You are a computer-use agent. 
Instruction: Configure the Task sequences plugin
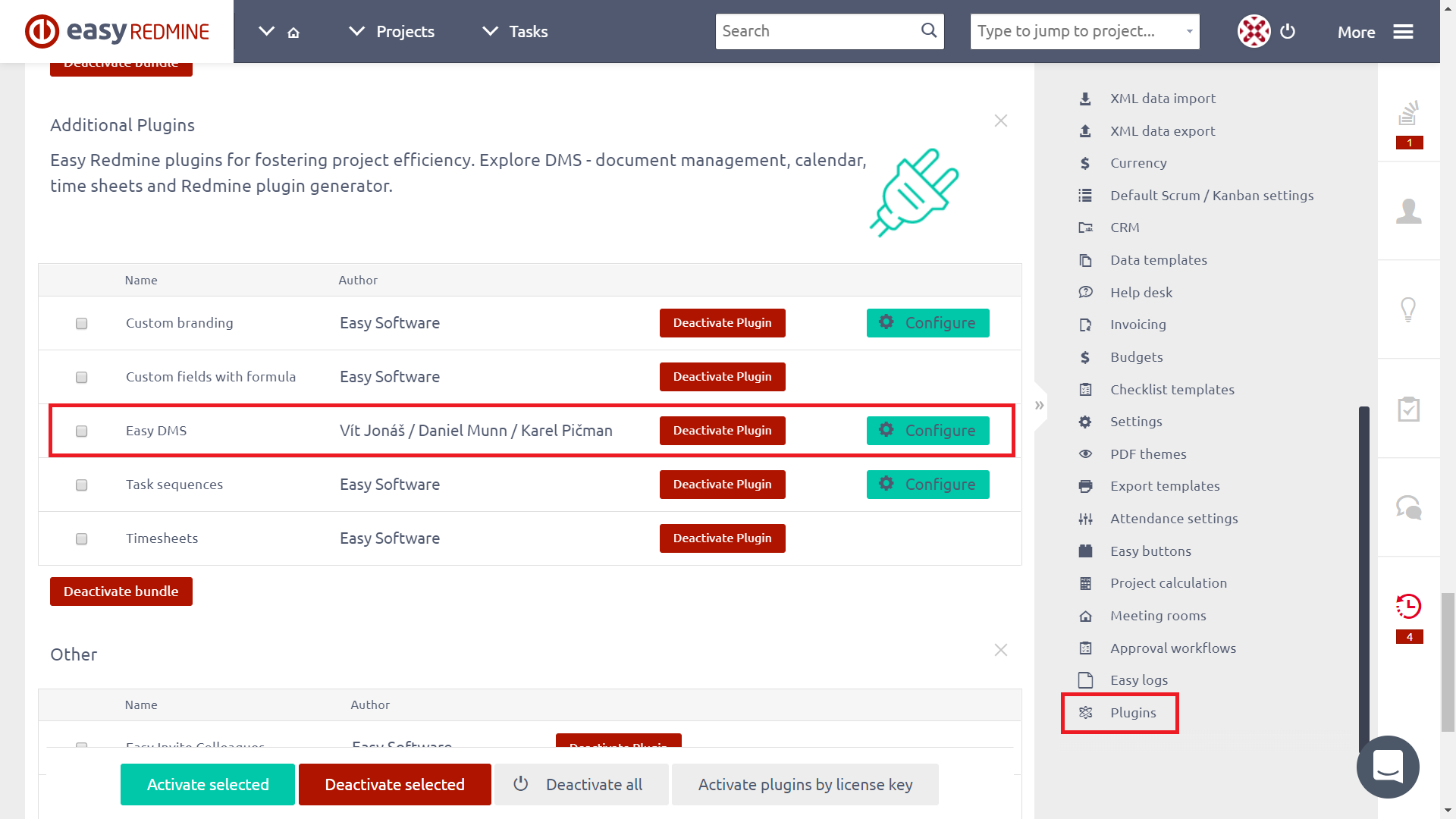pyautogui.click(x=927, y=485)
